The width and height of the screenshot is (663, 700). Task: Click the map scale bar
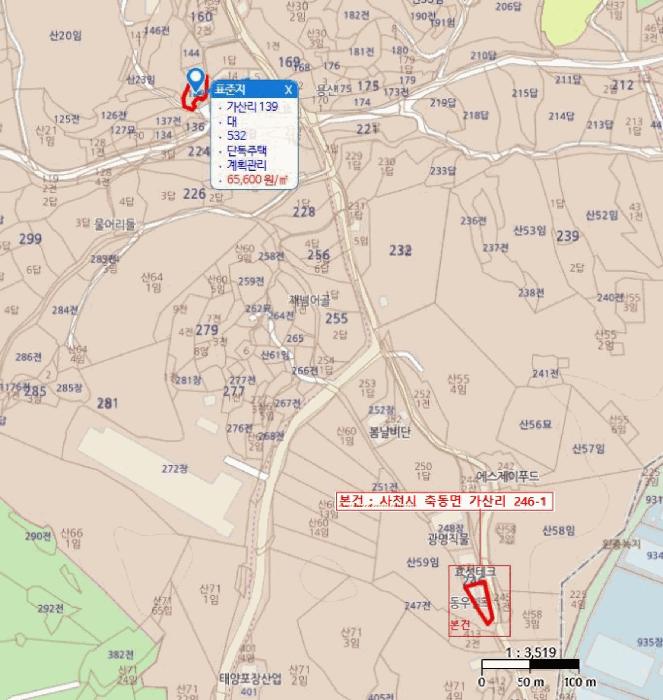(x=530, y=664)
